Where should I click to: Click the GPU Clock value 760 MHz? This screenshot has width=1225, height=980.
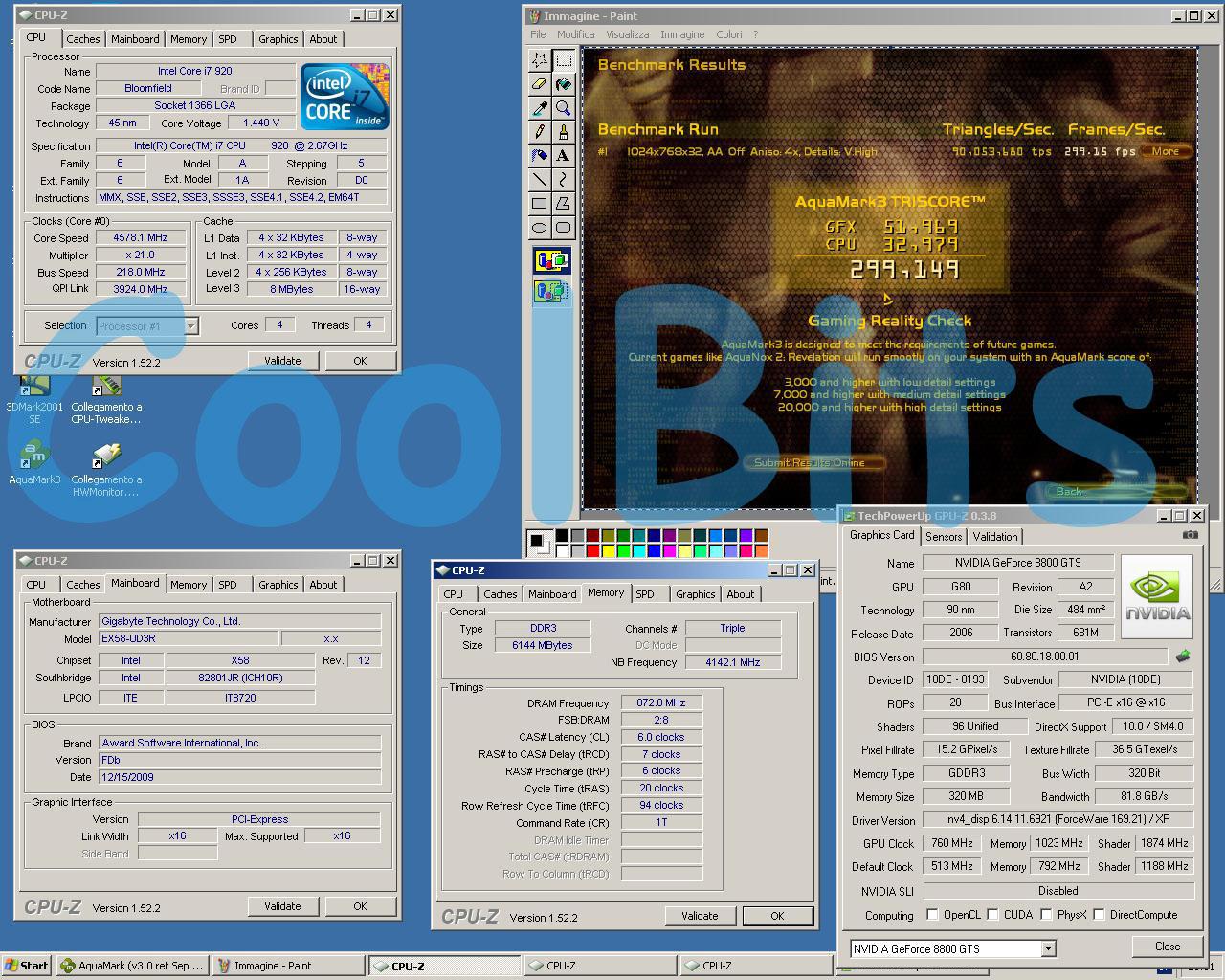pos(952,843)
